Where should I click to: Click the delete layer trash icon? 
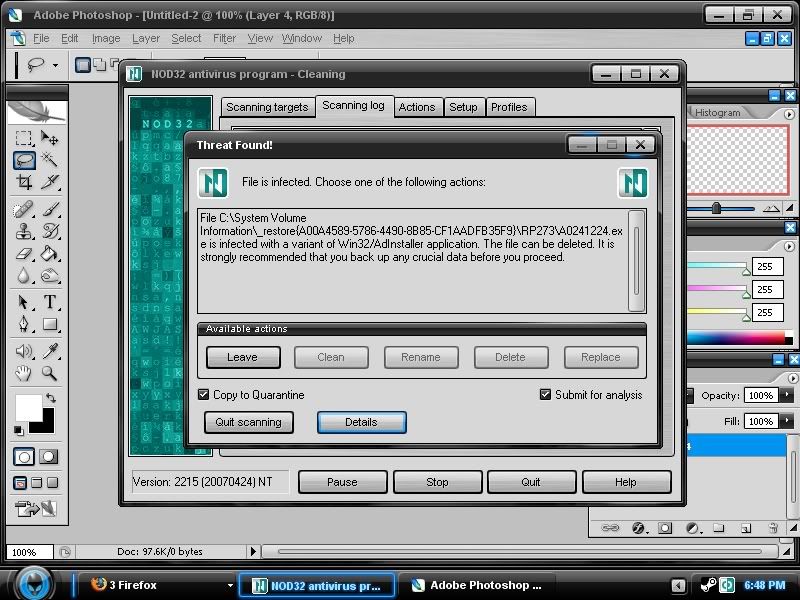pyautogui.click(x=773, y=528)
